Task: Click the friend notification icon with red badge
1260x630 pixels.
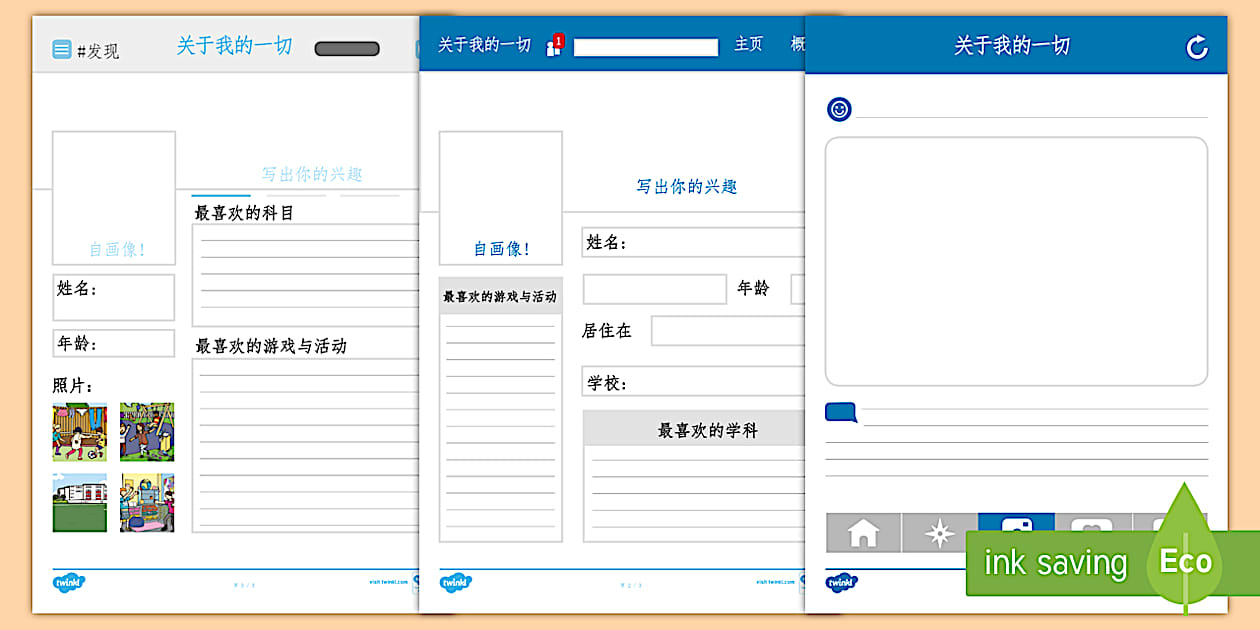Action: pos(554,45)
